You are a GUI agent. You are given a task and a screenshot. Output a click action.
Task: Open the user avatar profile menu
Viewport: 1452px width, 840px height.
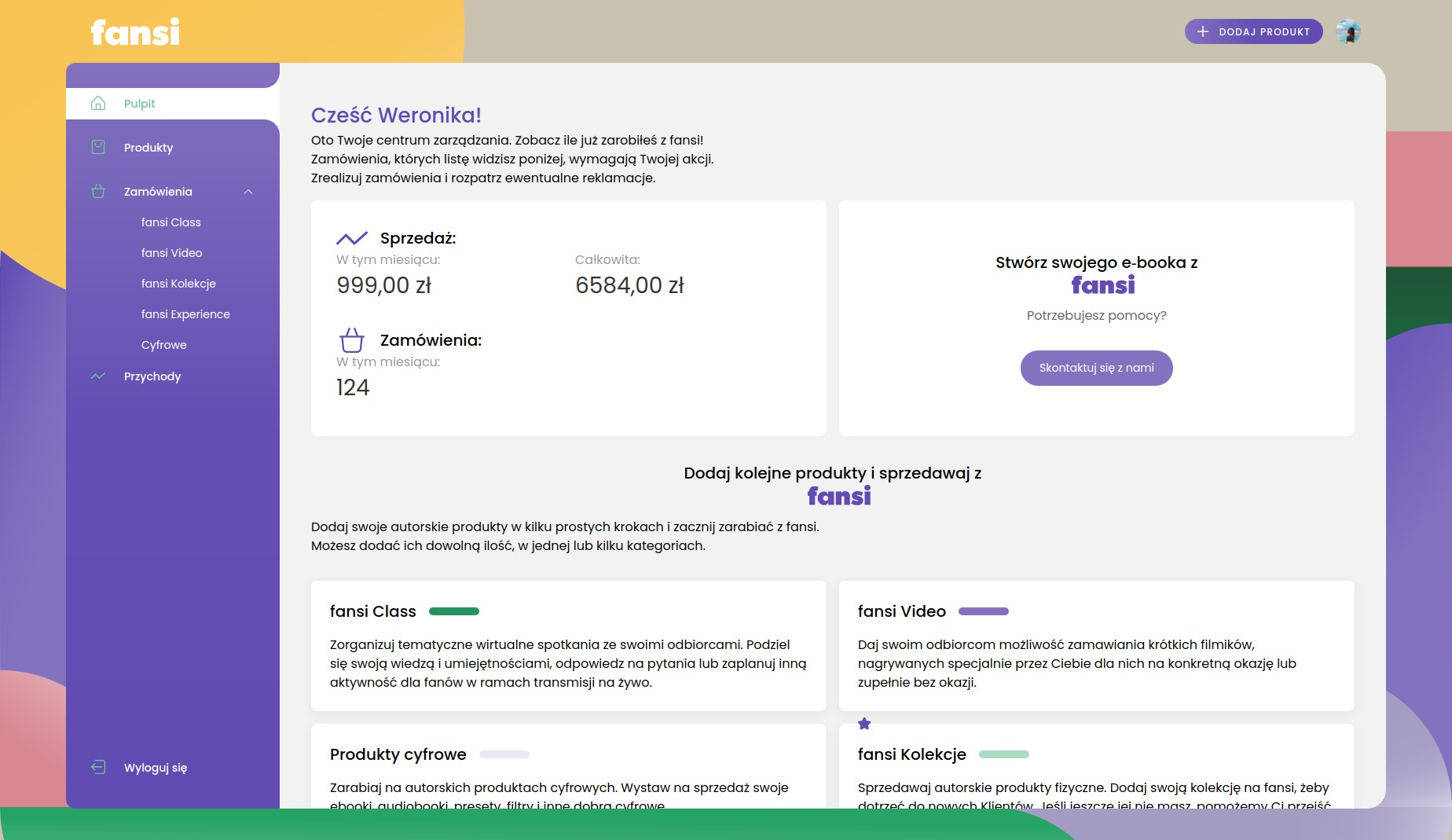click(x=1348, y=31)
